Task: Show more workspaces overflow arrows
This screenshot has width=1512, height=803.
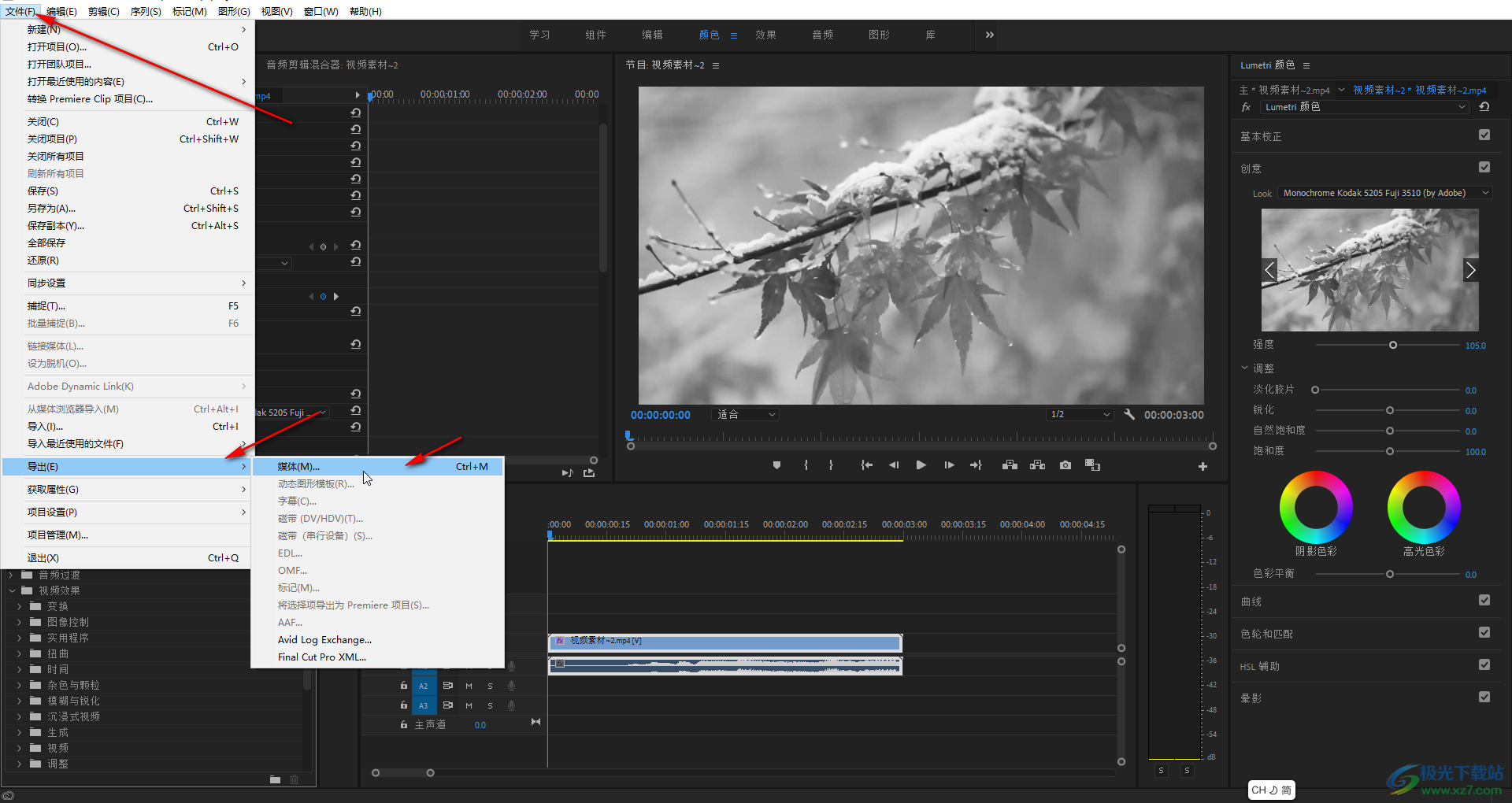Action: pos(990,35)
